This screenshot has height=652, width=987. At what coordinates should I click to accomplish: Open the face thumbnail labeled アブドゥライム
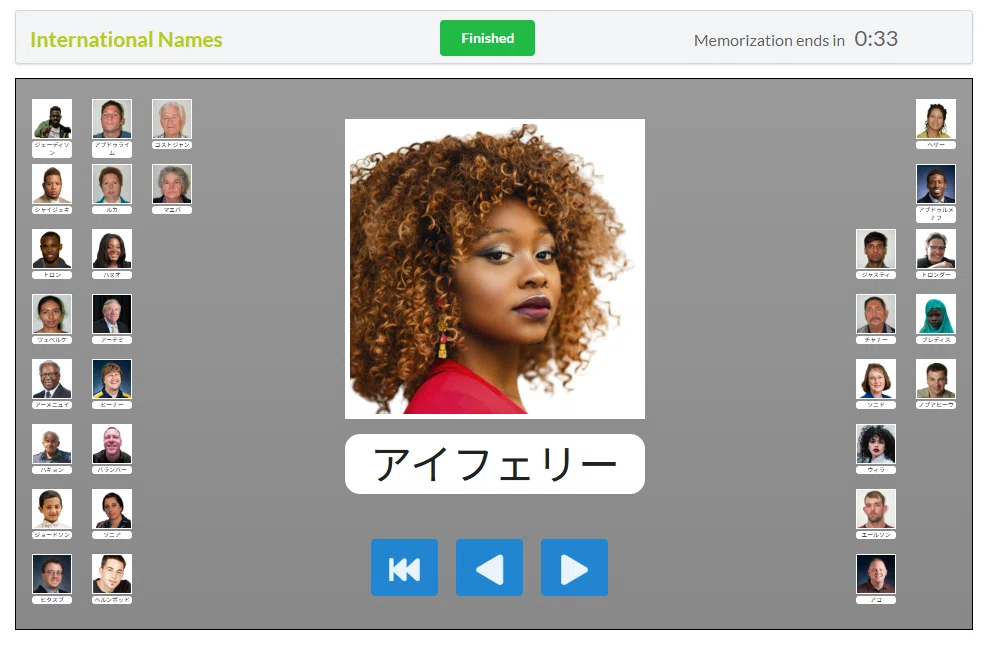pyautogui.click(x=112, y=119)
